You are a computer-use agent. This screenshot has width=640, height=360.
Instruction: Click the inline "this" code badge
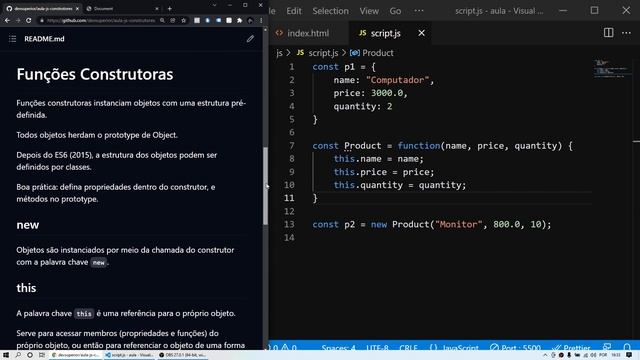click(84, 313)
